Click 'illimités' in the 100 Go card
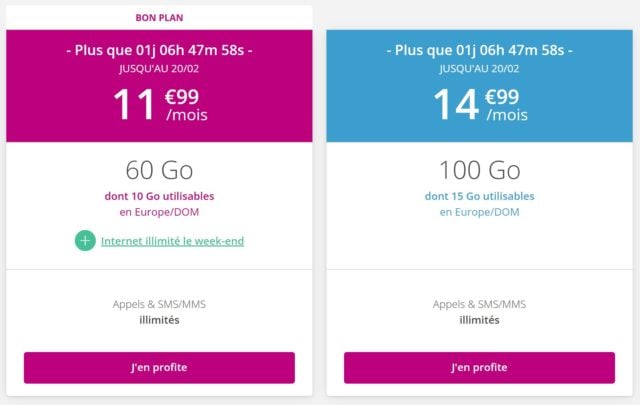Viewport: 640px width, 405px height. [479, 320]
